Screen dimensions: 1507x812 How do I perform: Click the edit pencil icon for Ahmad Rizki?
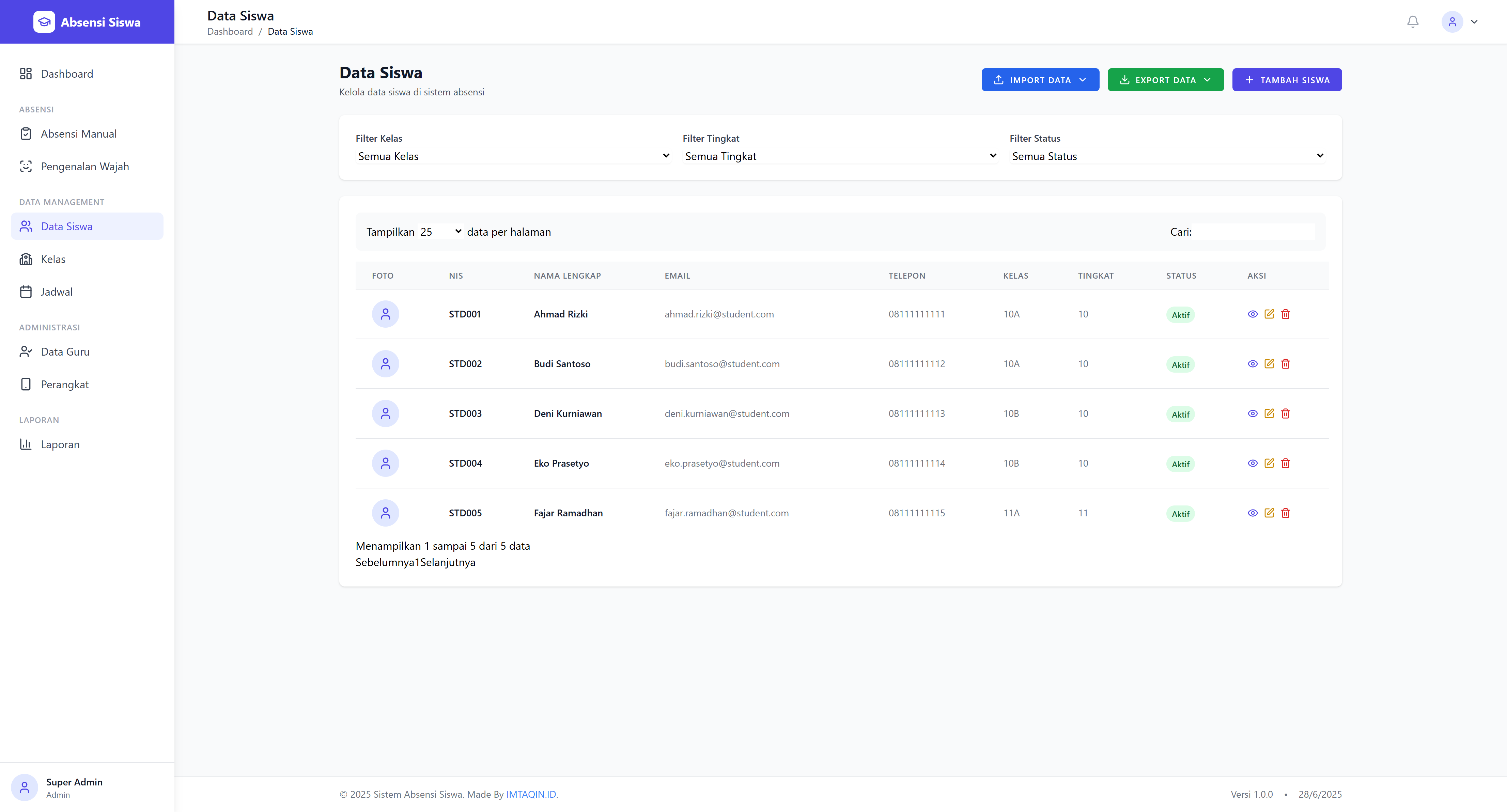[x=1269, y=314]
